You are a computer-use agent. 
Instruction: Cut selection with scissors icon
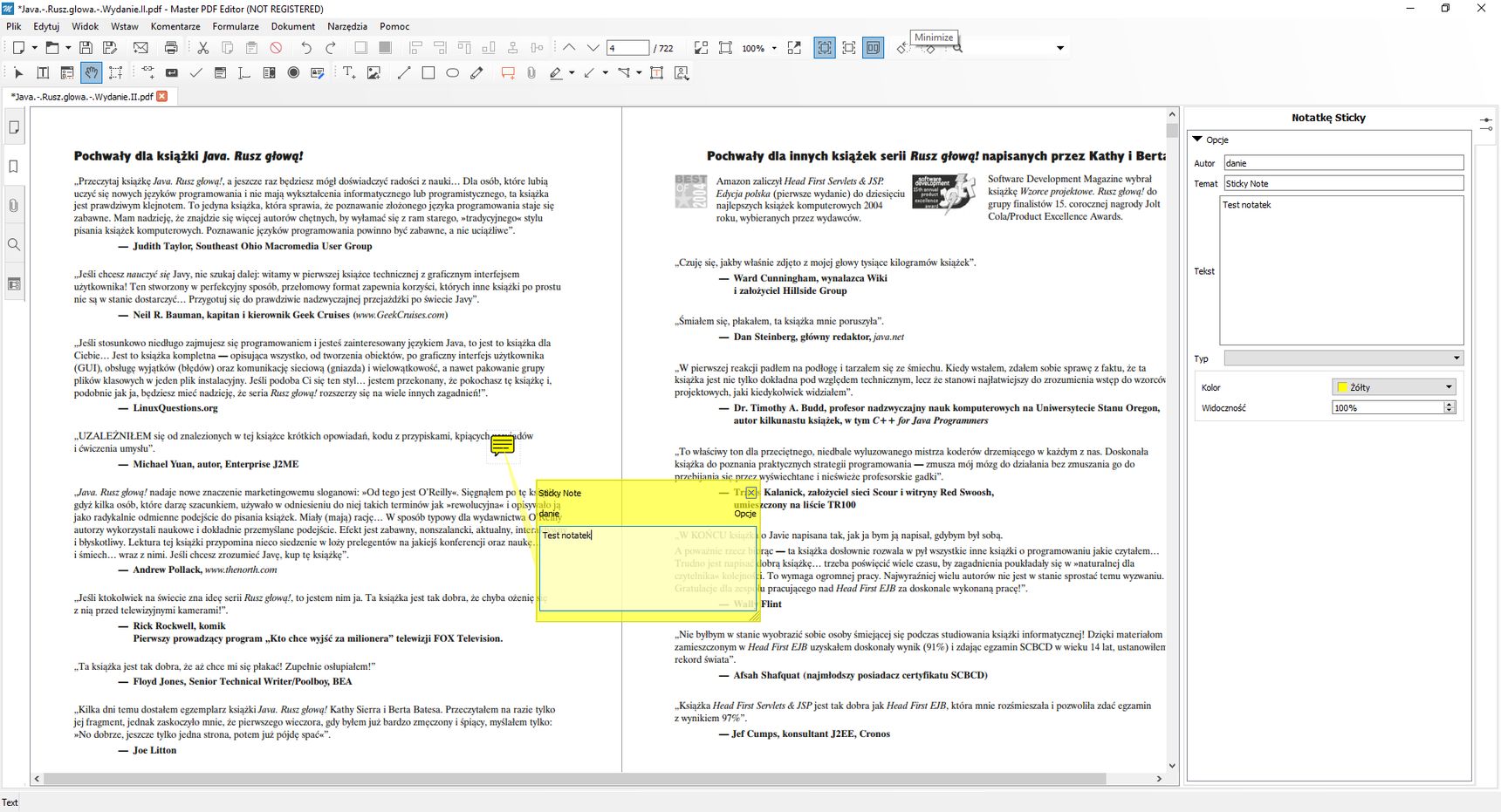coord(202,48)
